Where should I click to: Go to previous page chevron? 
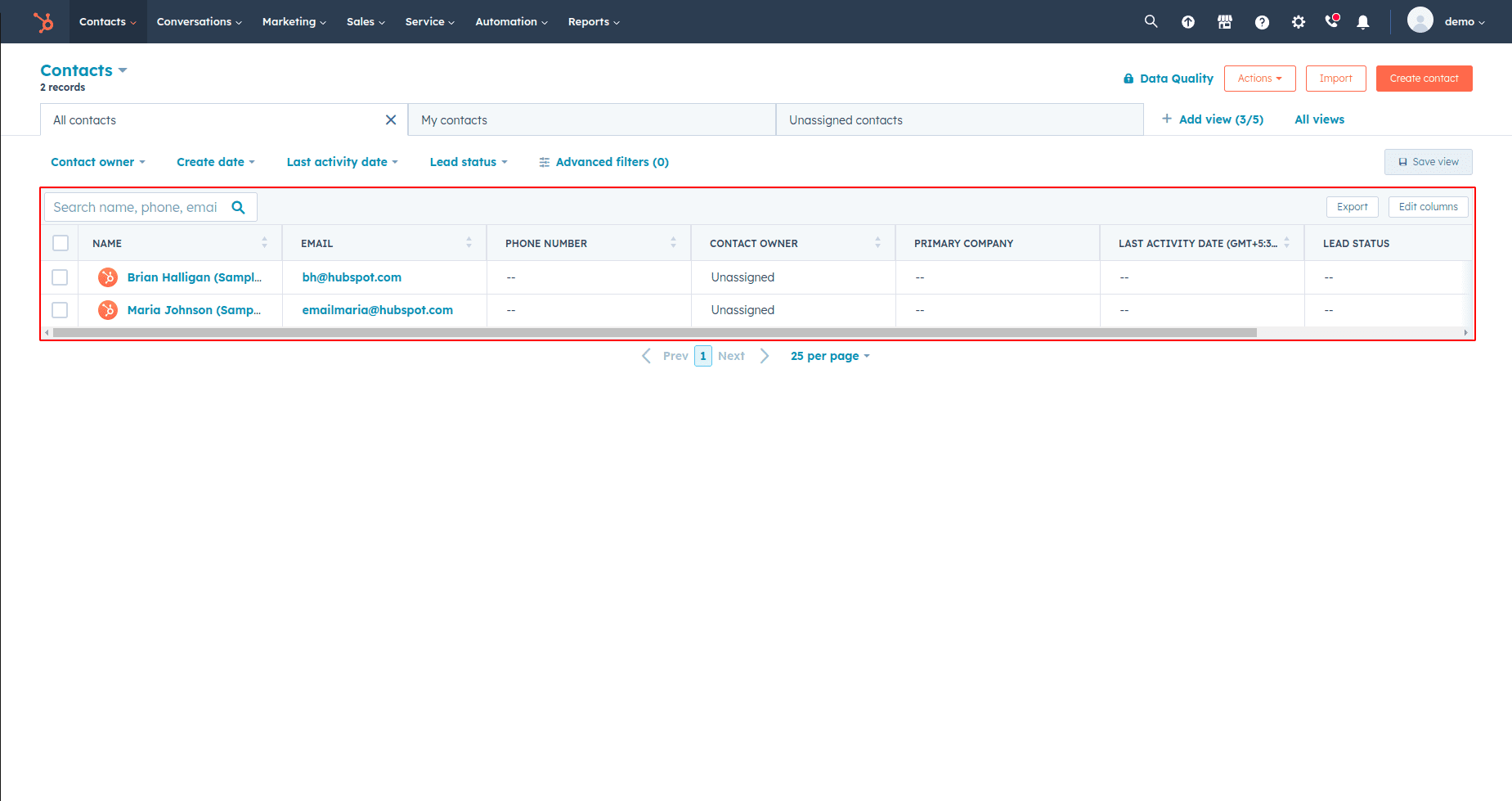tap(646, 356)
